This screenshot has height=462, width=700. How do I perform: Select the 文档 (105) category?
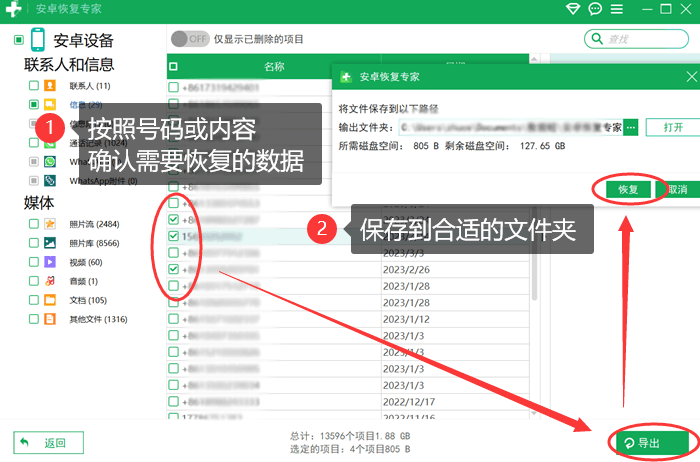tap(88, 300)
